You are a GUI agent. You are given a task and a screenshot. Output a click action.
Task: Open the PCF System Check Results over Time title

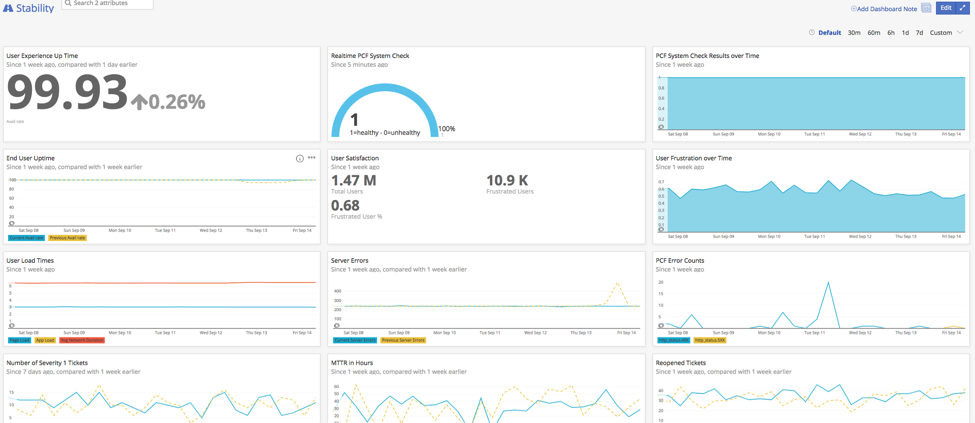[708, 55]
